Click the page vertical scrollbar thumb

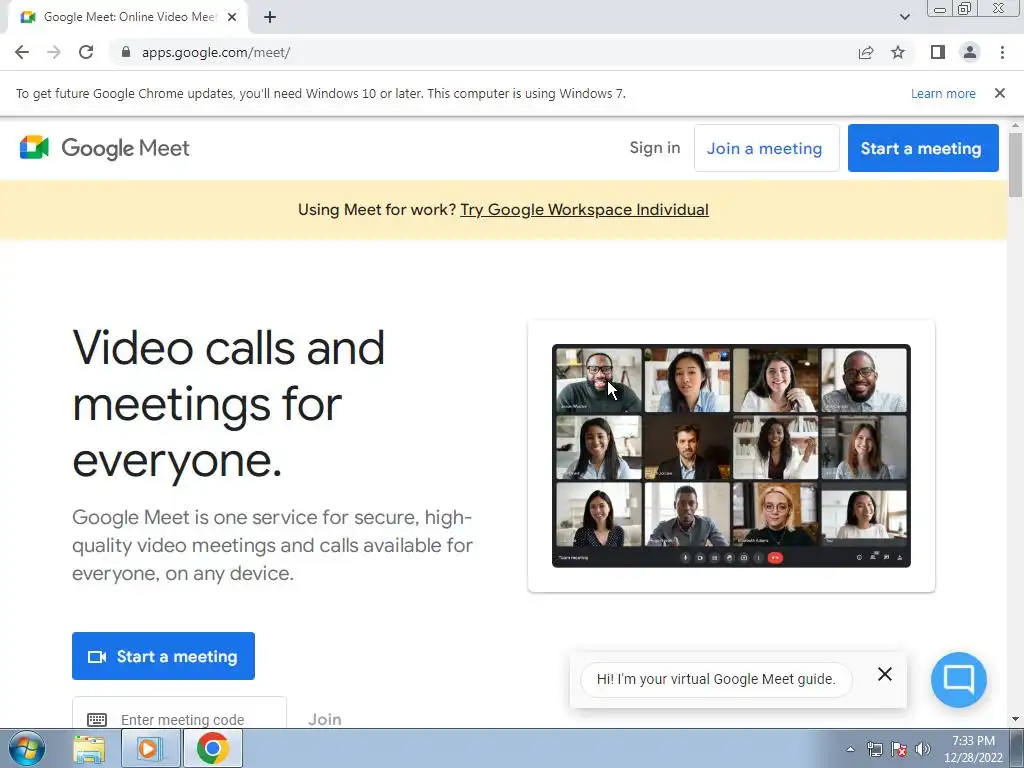tap(1015, 165)
